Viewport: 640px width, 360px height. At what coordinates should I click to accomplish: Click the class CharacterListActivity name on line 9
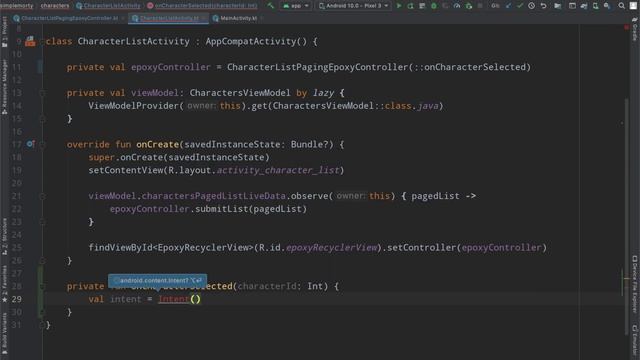click(133, 41)
